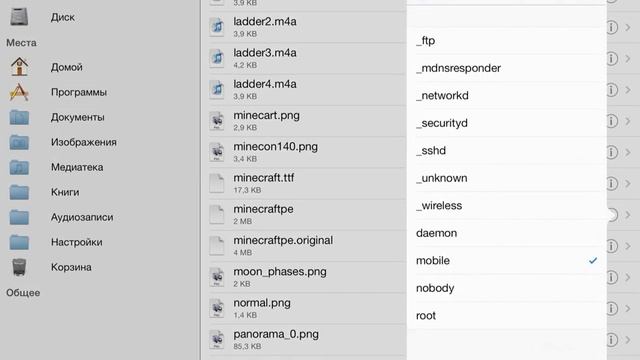Tap the checked mobile user option

point(507,260)
